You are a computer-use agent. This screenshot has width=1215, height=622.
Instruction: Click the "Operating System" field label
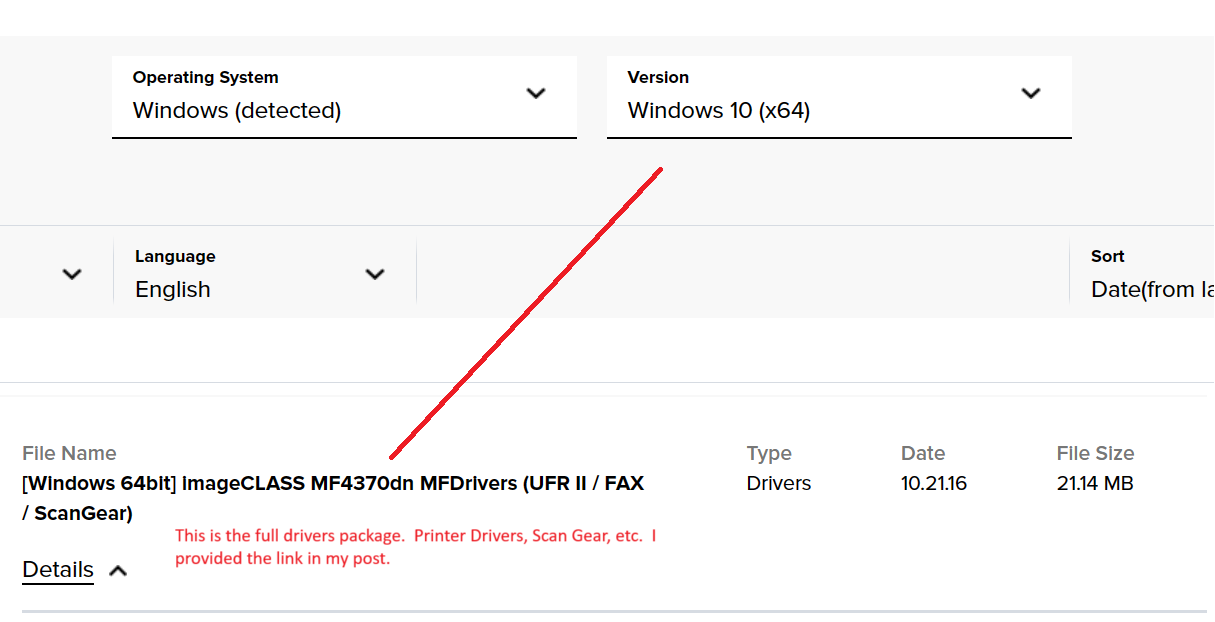(x=205, y=78)
